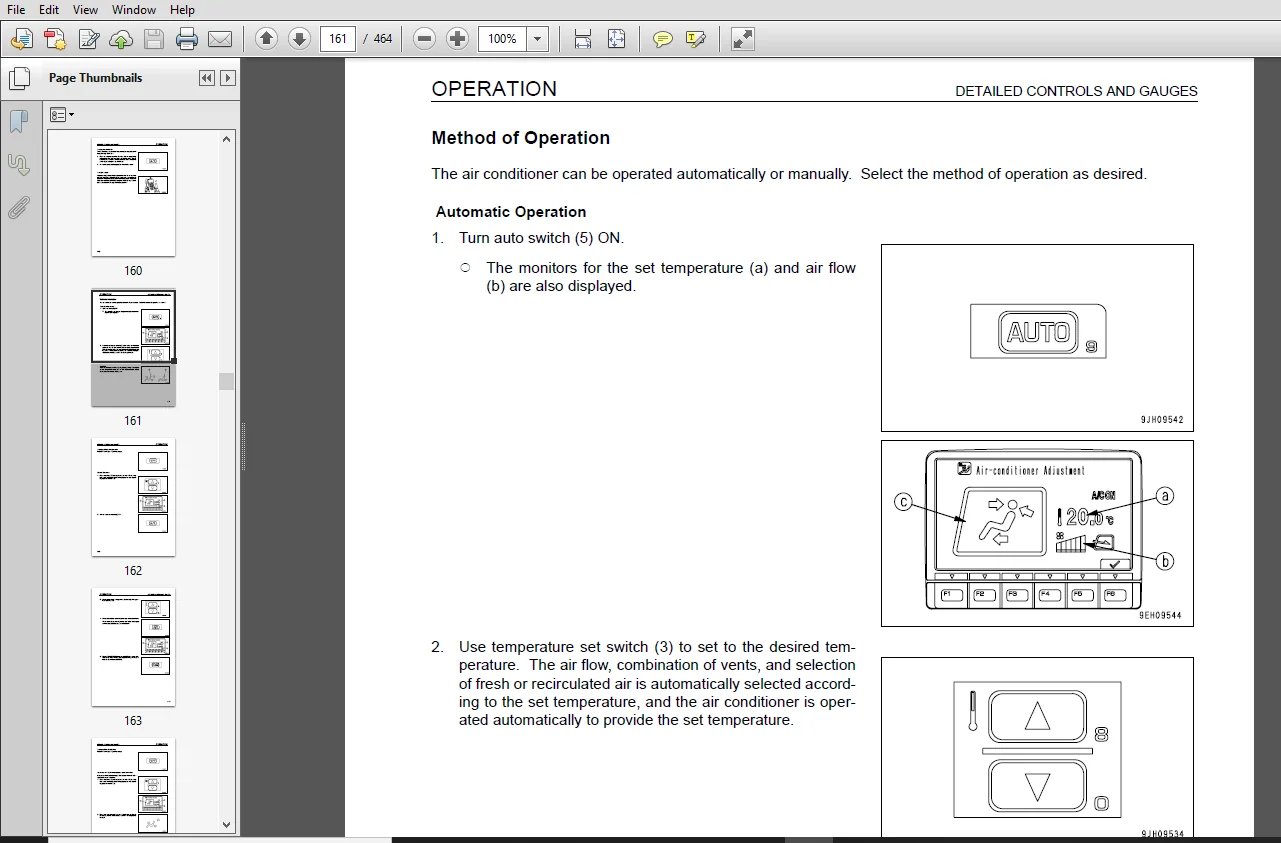Open the Edit menu
Viewport: 1281px width, 843px height.
point(49,9)
